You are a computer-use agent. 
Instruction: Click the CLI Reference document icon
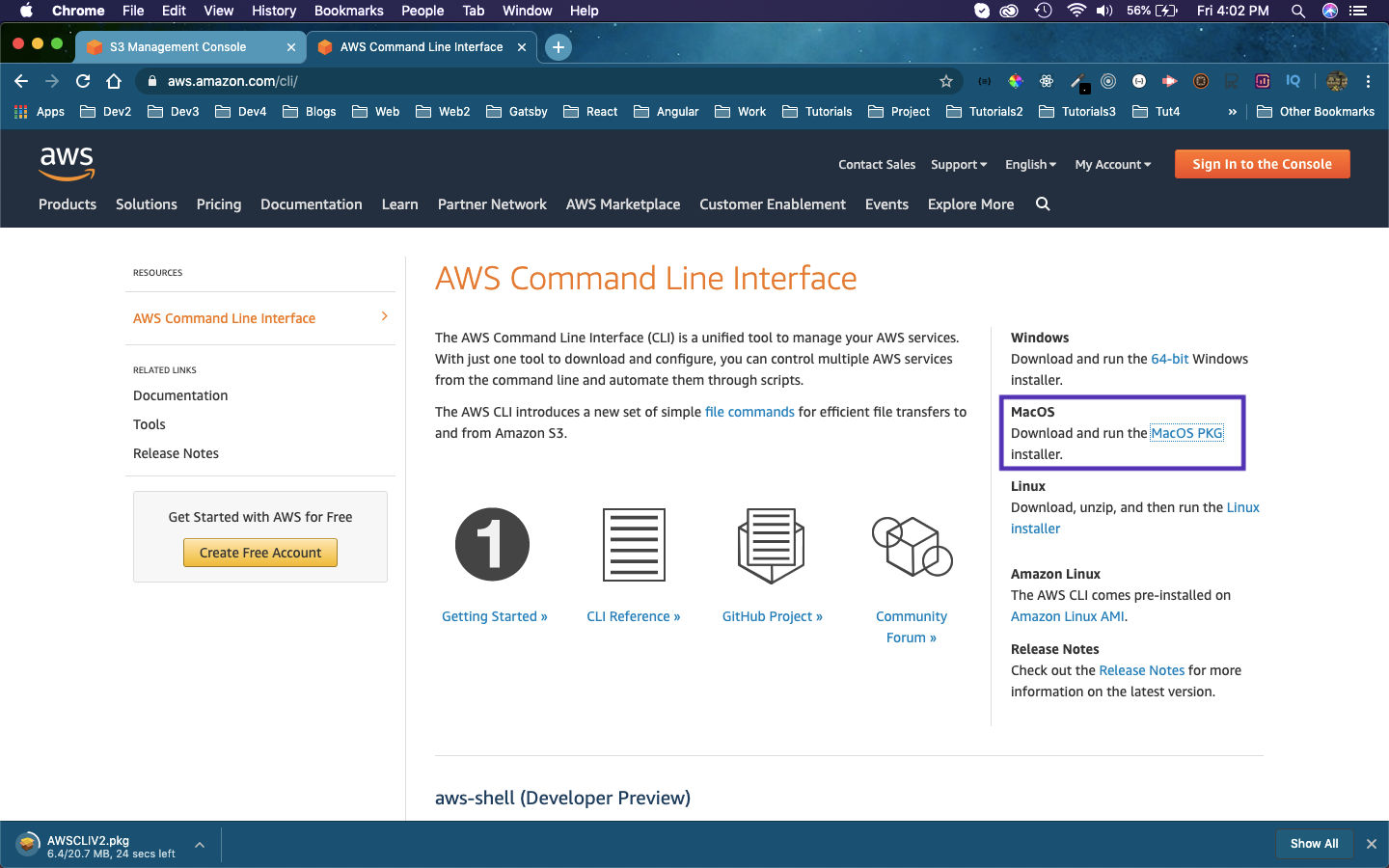(x=634, y=545)
